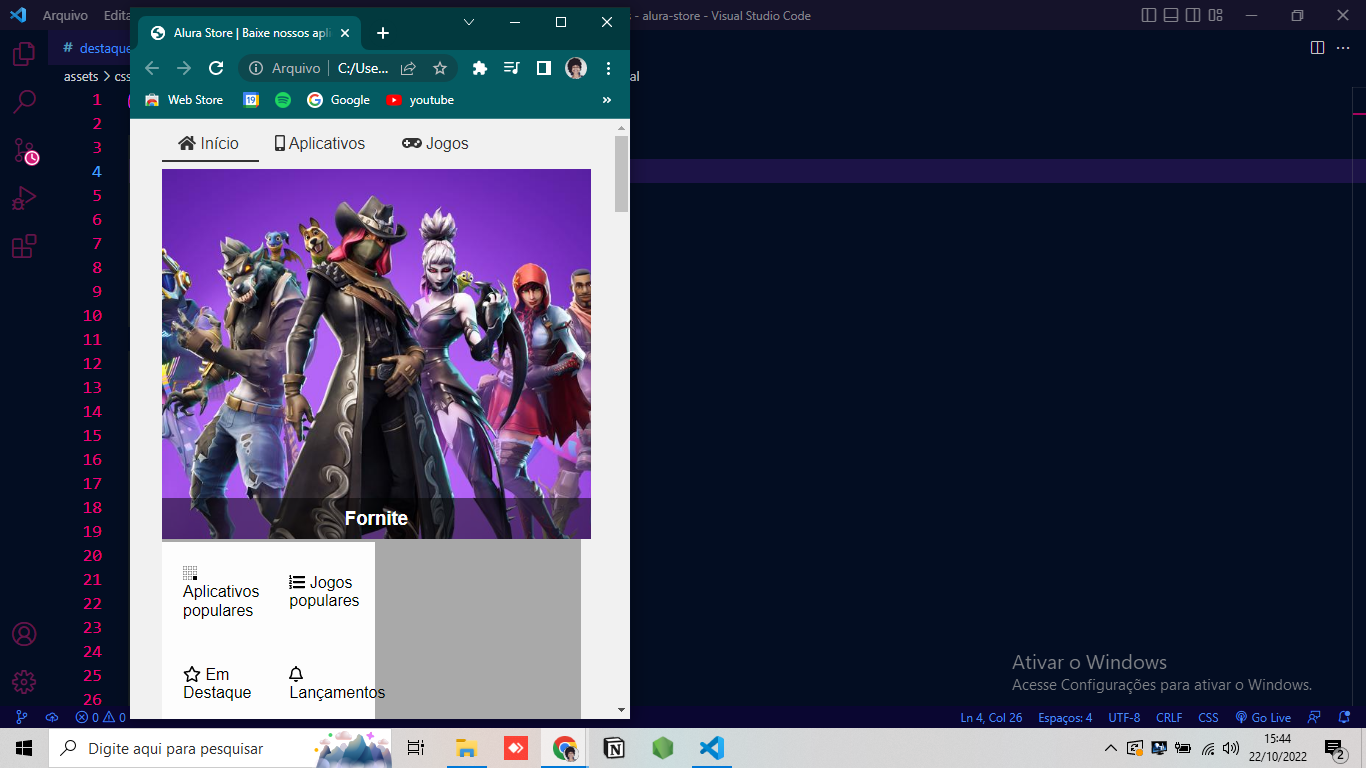The image size is (1366, 768).
Task: Open the Accounts menu in VS Code
Action: point(24,634)
